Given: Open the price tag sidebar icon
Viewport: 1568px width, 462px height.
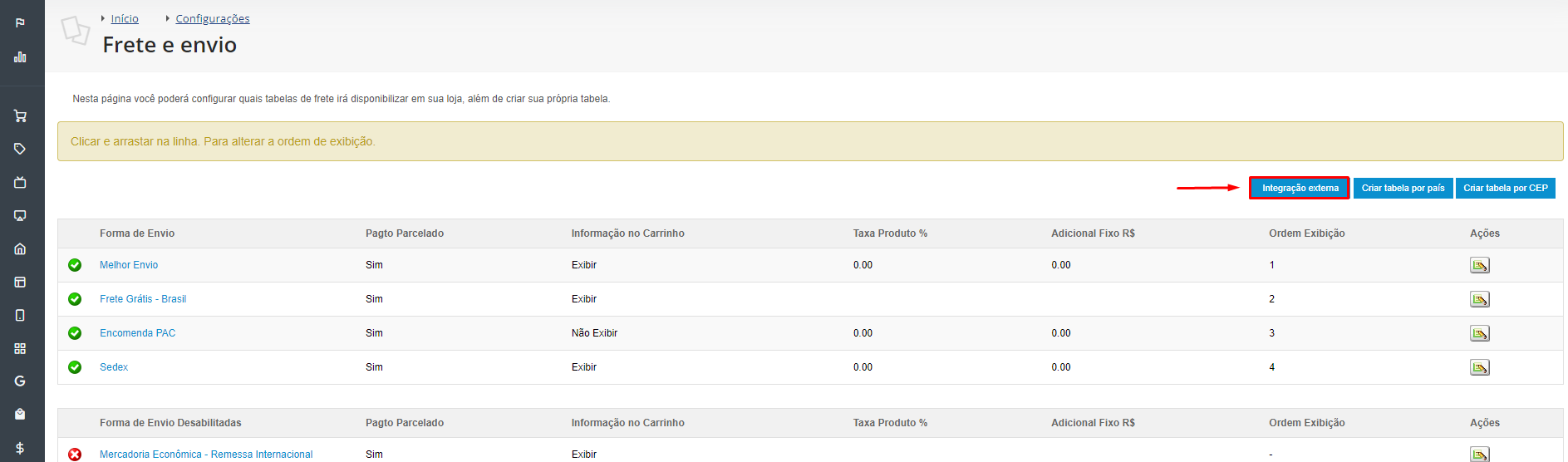Looking at the screenshot, I should [20, 149].
